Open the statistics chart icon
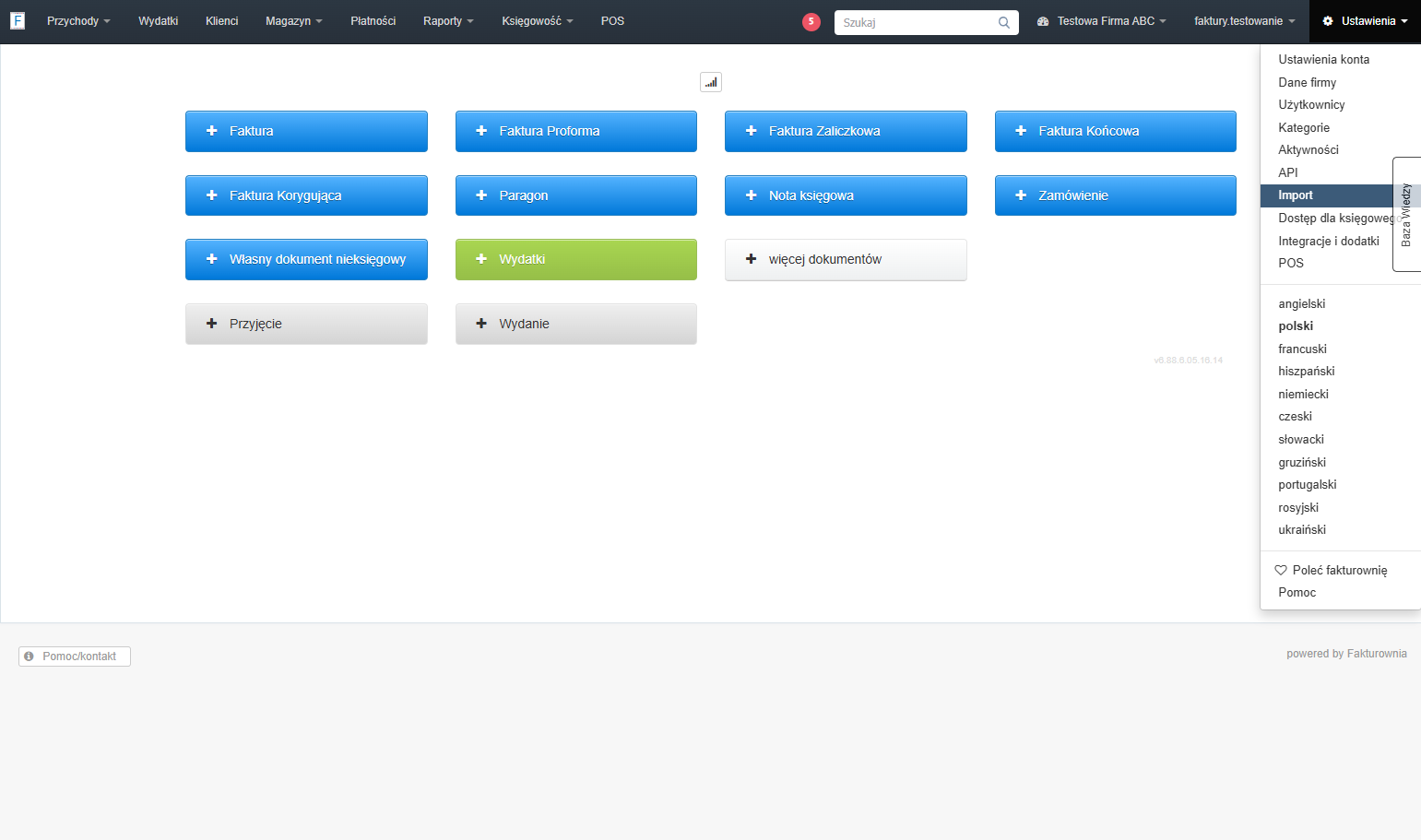The height and width of the screenshot is (840, 1421). click(x=711, y=82)
